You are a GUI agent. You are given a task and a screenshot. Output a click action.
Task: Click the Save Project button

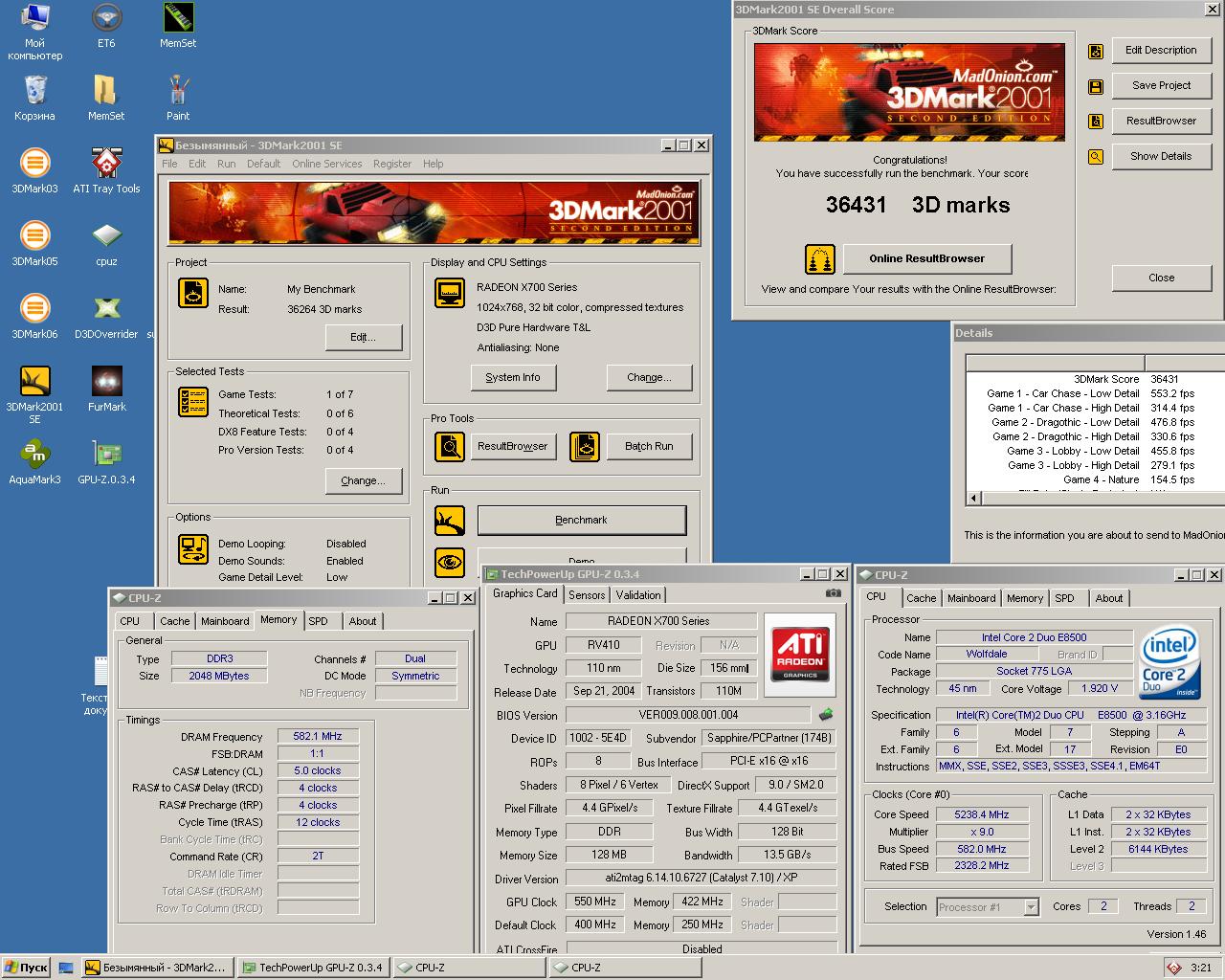[1161, 86]
